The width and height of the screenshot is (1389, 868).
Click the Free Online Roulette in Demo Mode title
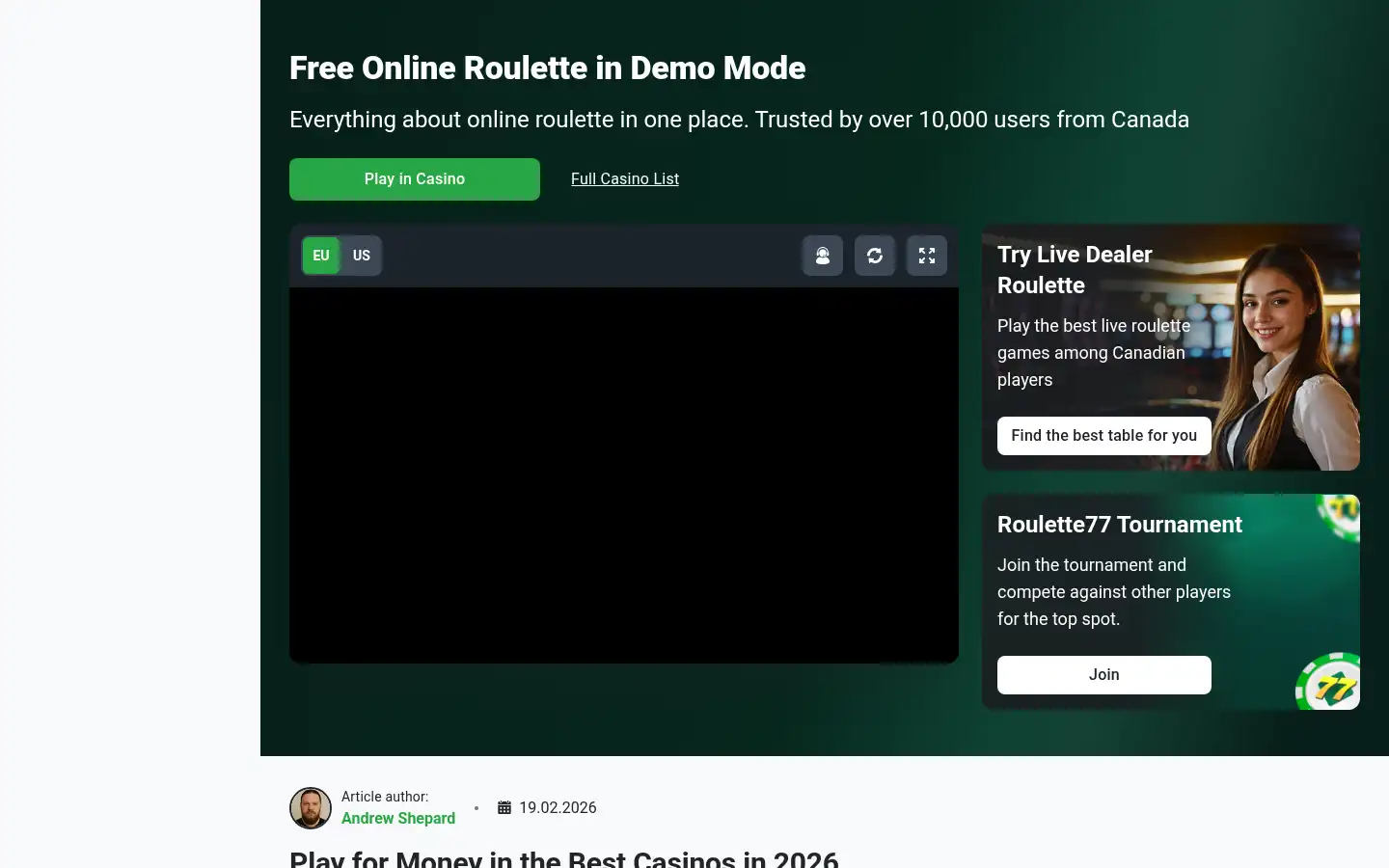(547, 68)
